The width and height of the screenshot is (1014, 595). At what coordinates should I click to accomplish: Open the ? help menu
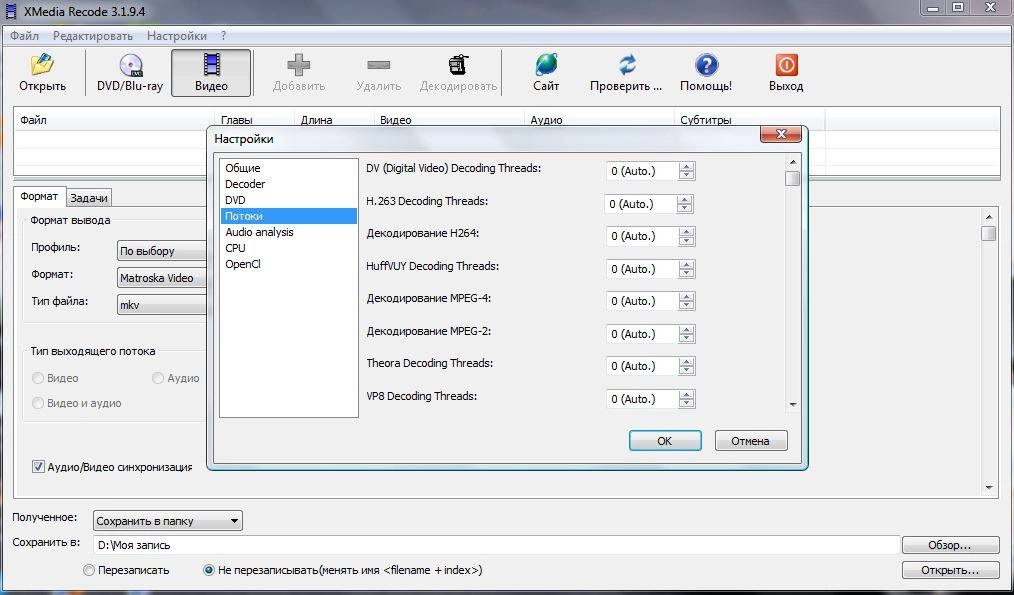click(223, 36)
